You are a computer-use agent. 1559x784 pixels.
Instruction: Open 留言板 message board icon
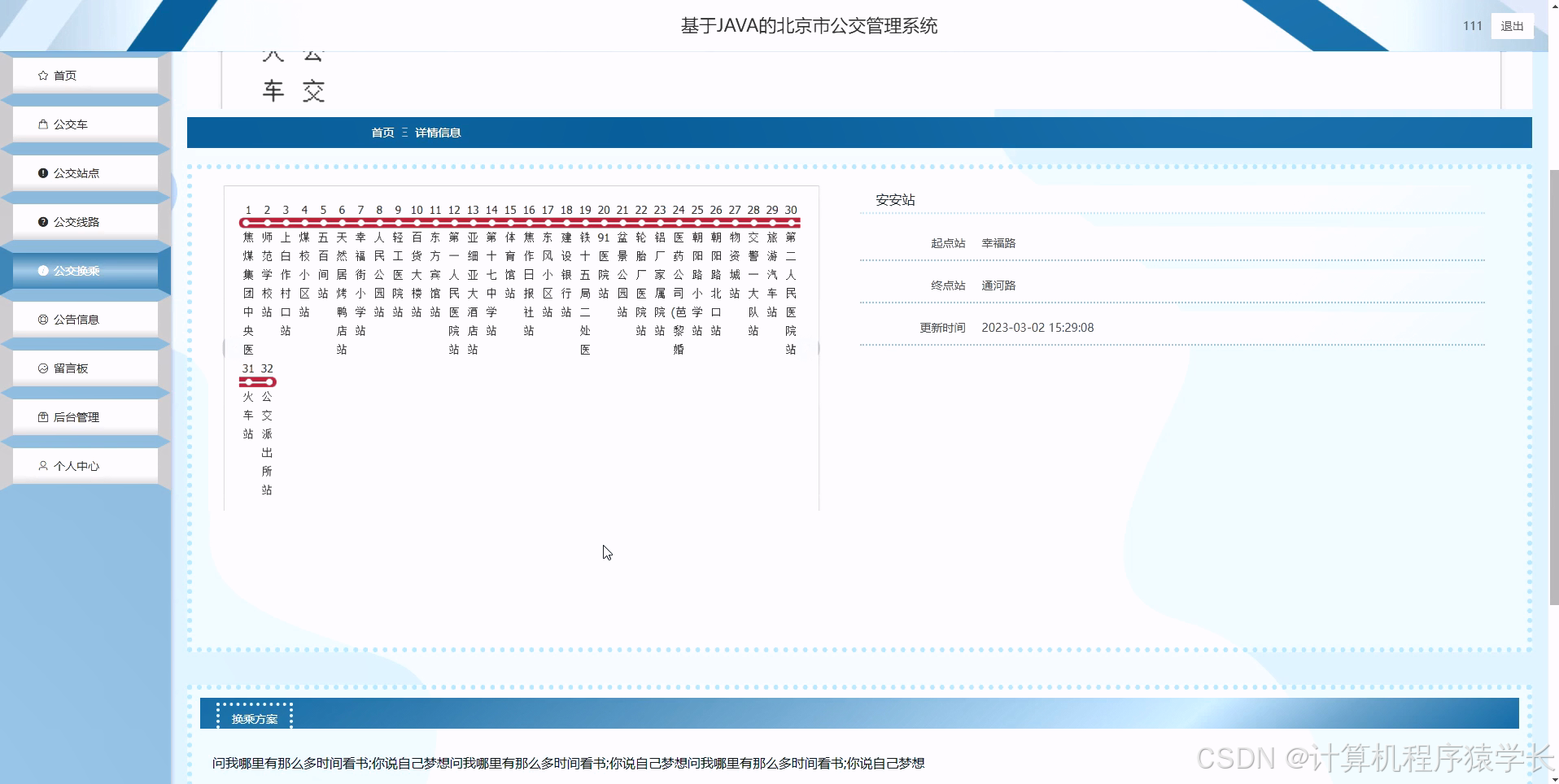(x=43, y=368)
